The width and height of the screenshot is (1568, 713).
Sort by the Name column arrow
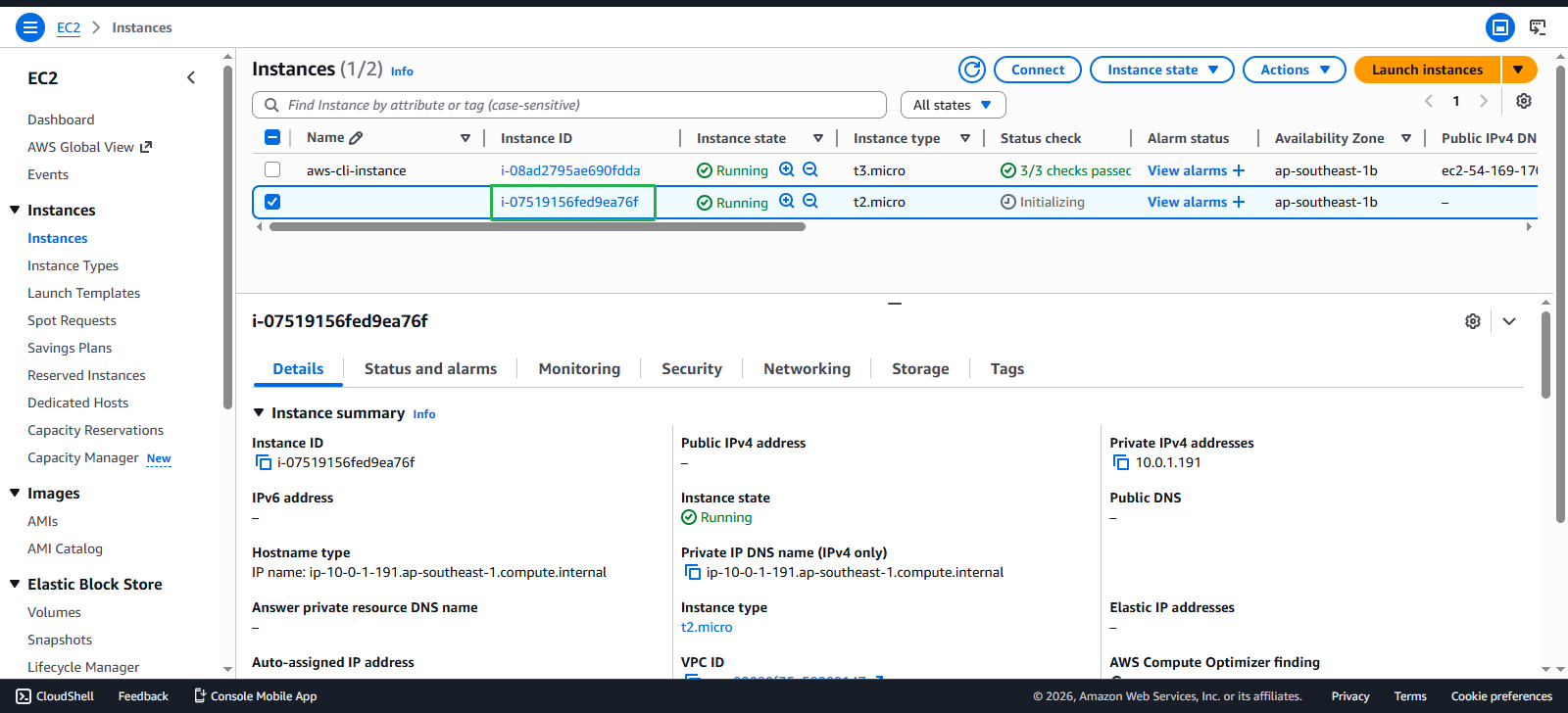pos(465,138)
